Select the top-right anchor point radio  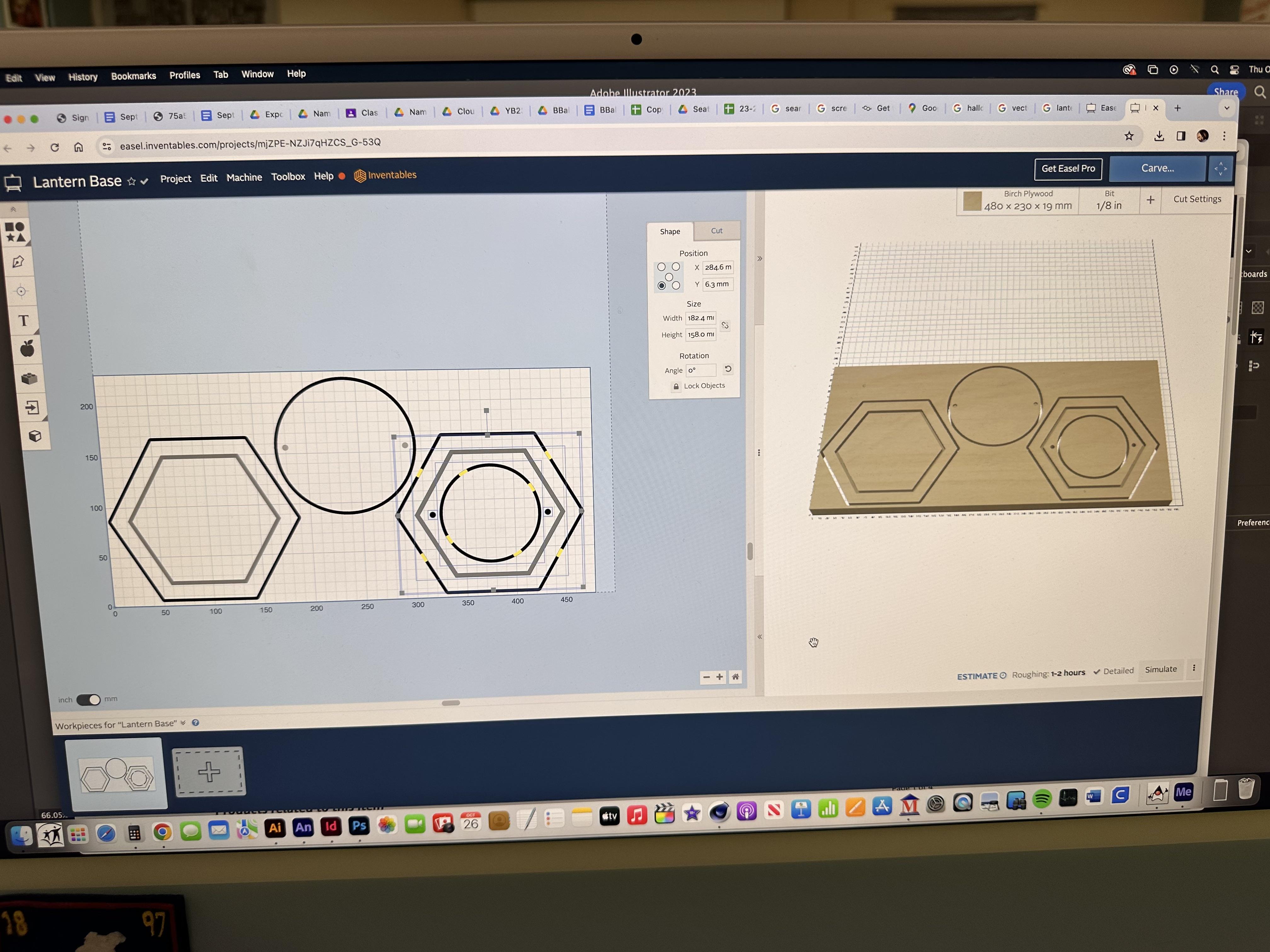[676, 267]
